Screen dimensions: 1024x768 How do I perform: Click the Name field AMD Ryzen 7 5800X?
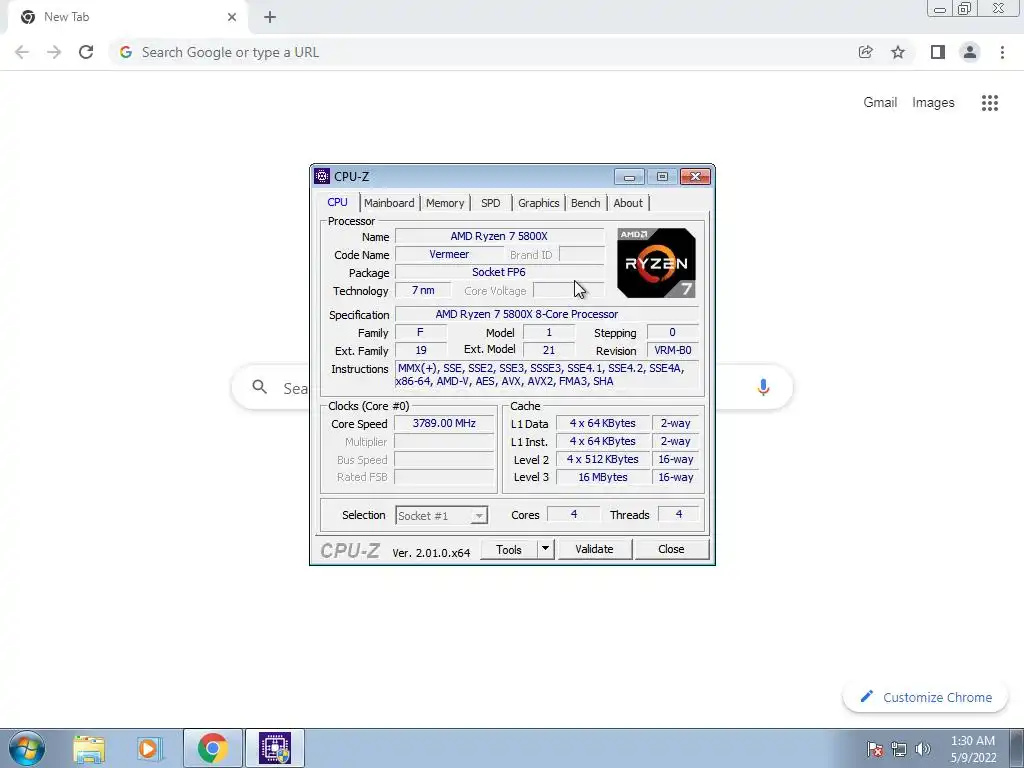coord(499,236)
